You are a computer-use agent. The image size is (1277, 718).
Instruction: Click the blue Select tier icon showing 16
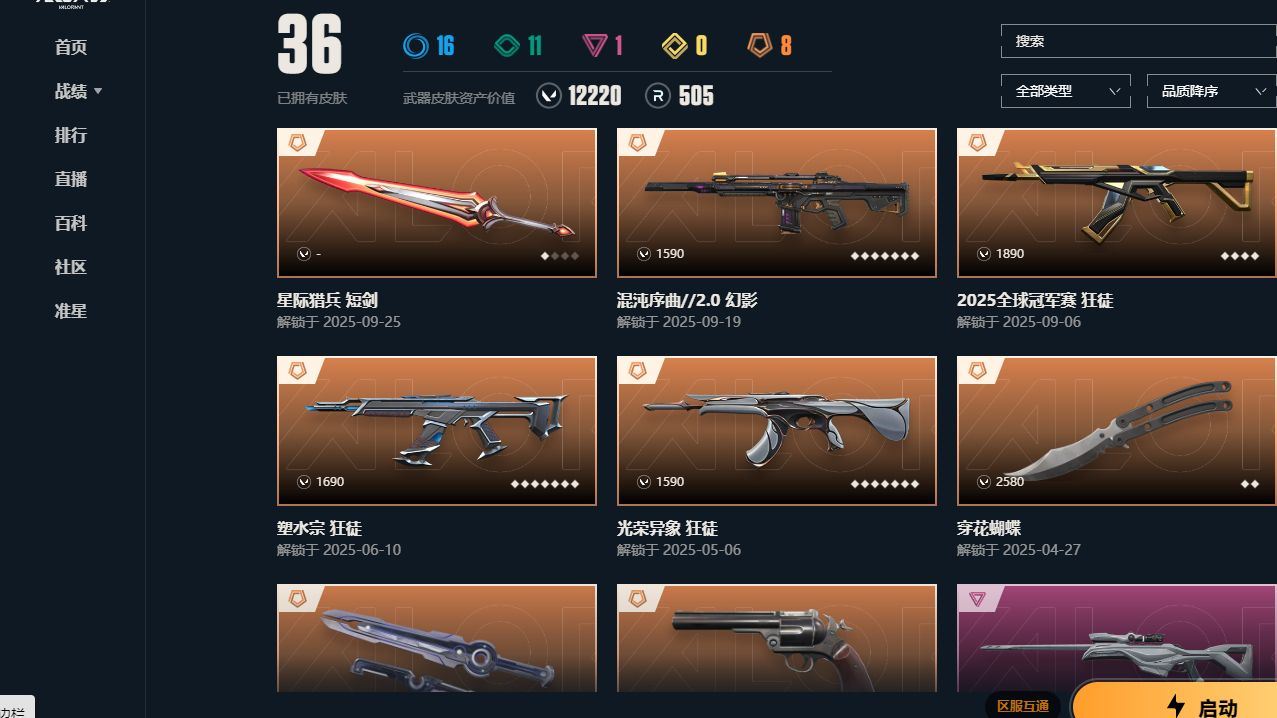pyautogui.click(x=416, y=45)
